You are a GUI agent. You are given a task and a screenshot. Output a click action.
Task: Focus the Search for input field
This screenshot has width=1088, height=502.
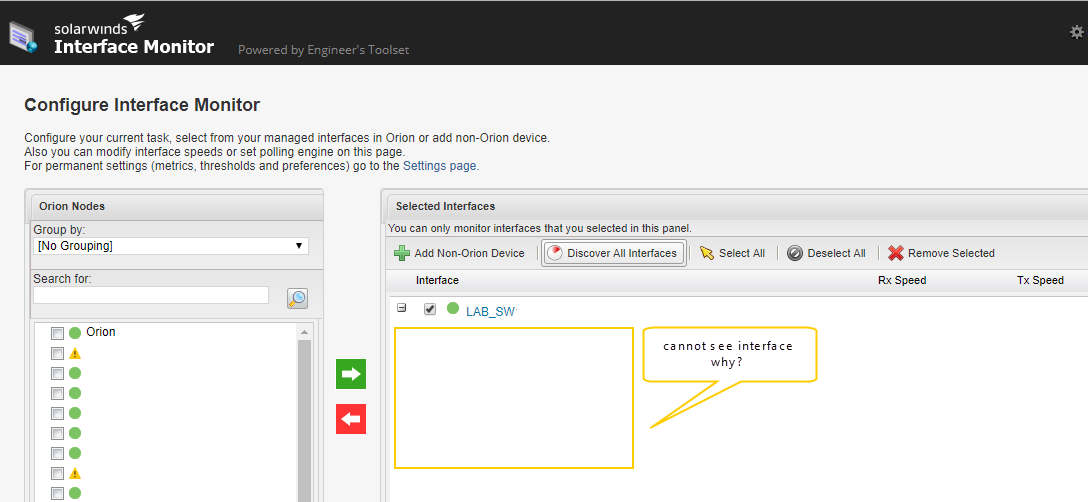151,295
